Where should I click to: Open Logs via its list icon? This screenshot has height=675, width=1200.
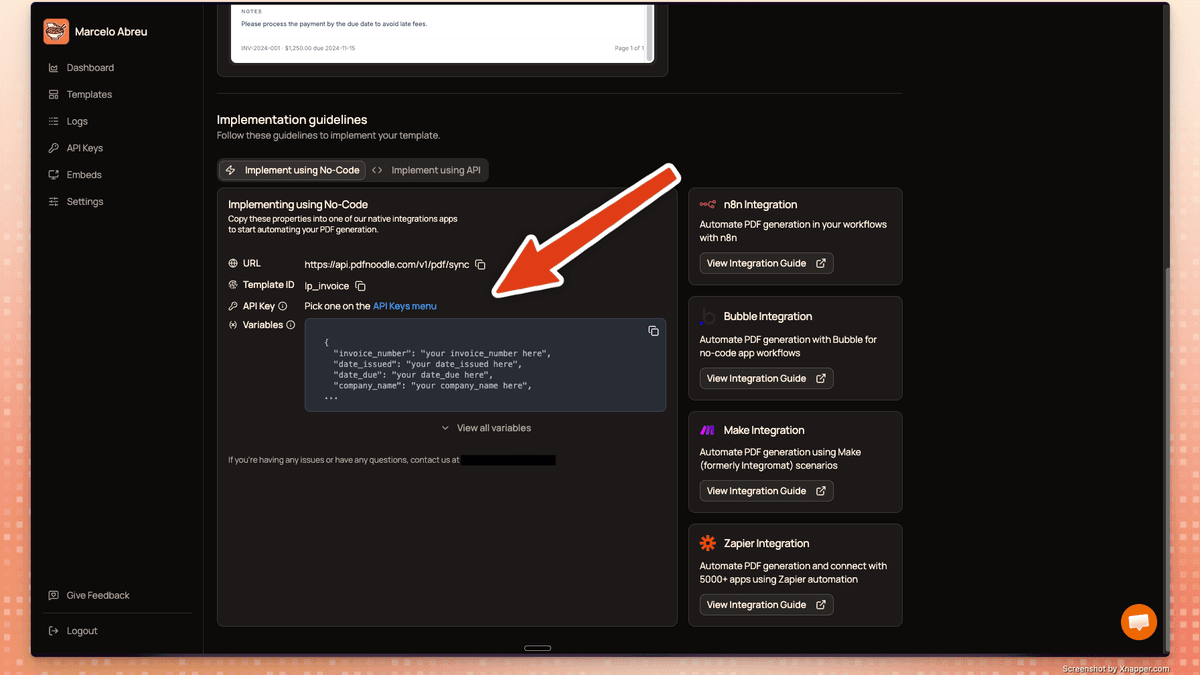point(52,121)
